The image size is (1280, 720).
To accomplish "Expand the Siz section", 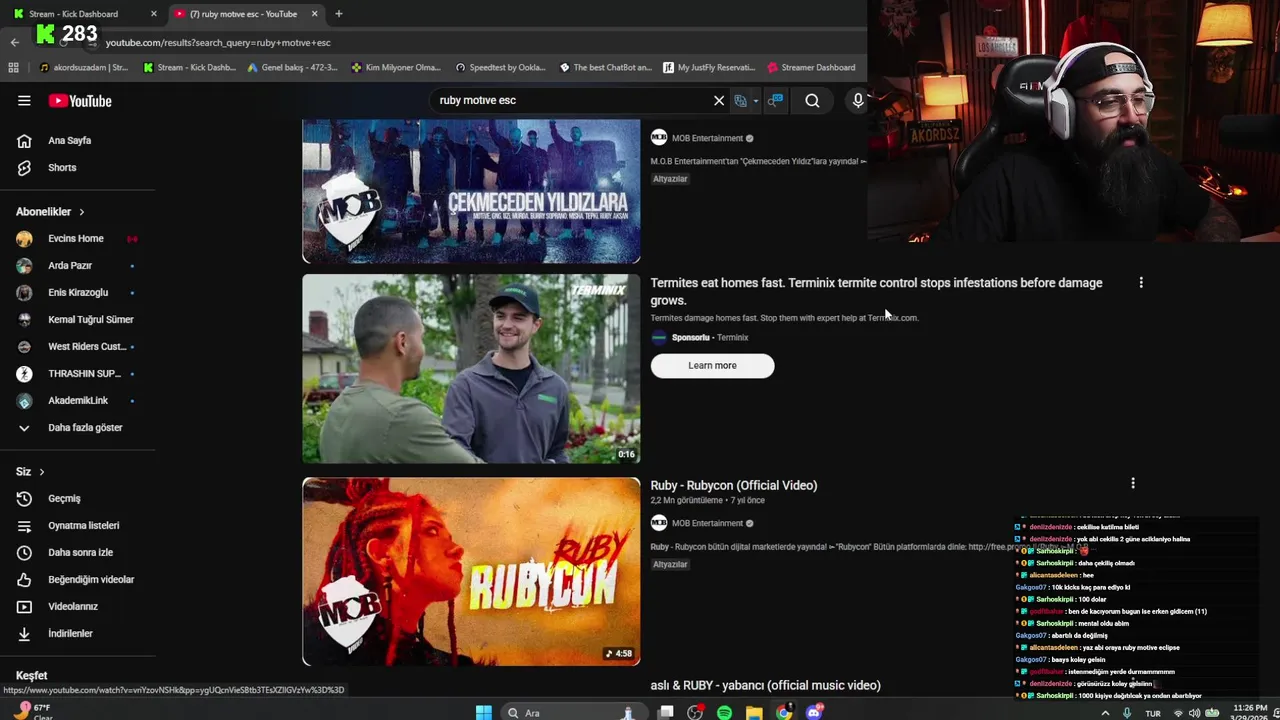I will [x=30, y=472].
